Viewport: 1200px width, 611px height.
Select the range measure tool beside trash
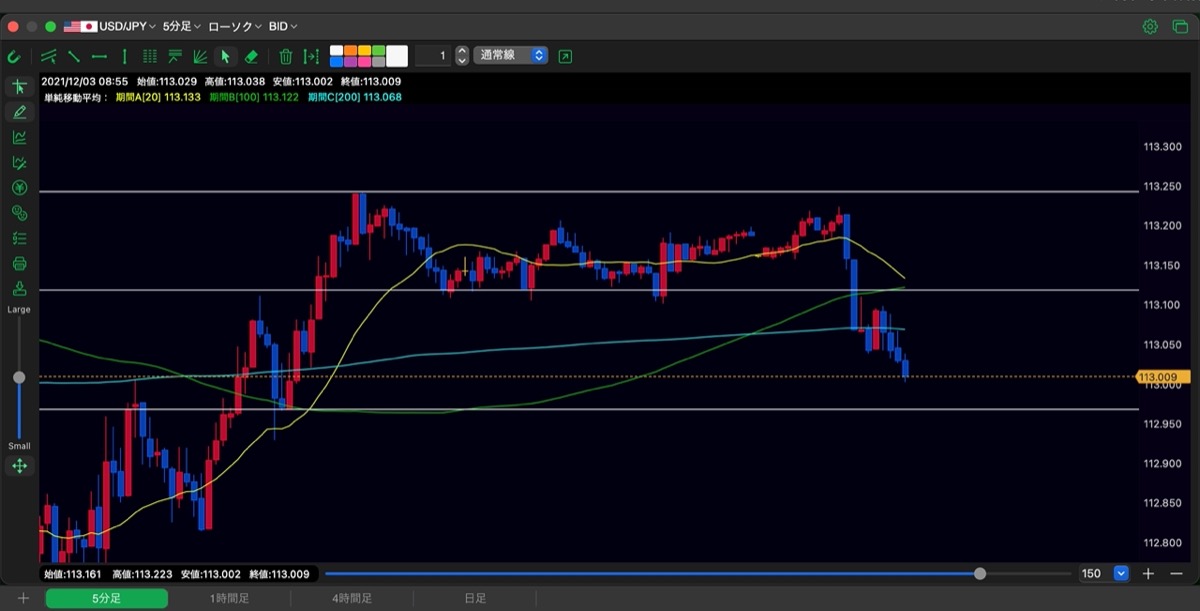pyautogui.click(x=311, y=56)
